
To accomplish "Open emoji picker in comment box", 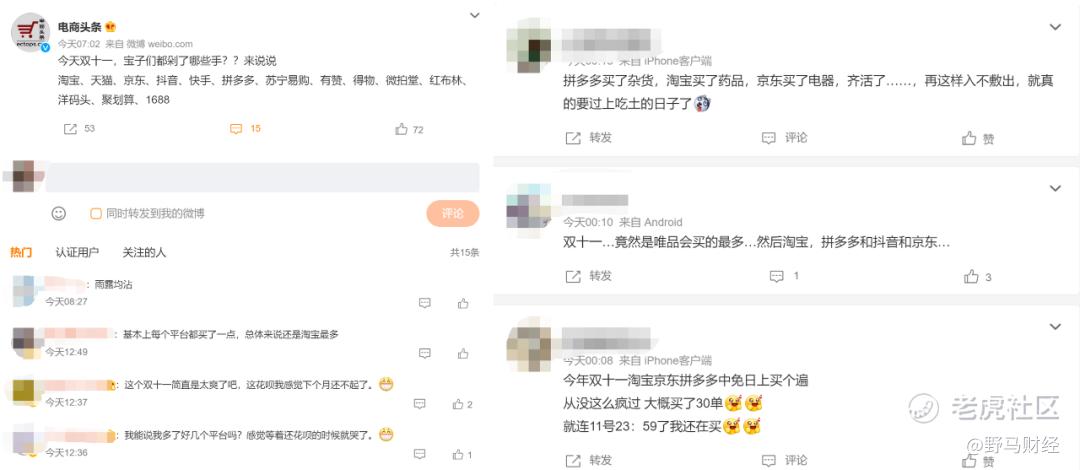I will tap(59, 214).
